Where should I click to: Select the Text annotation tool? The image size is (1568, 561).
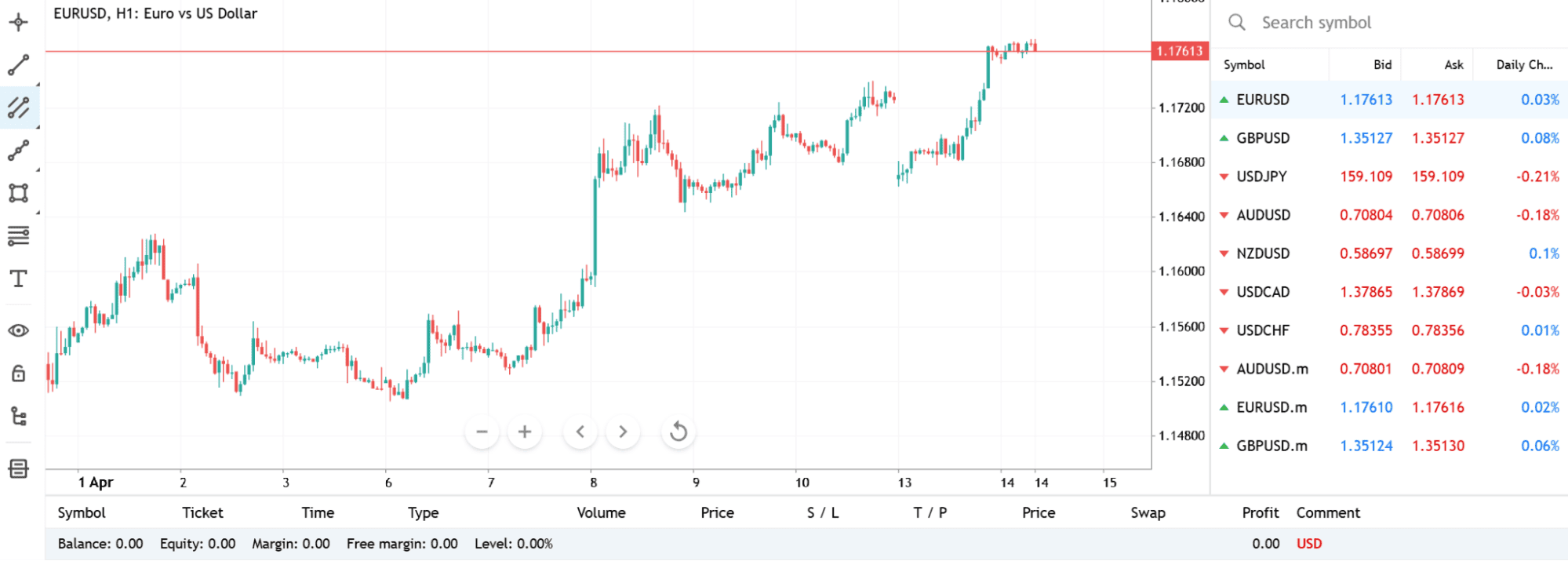19,279
